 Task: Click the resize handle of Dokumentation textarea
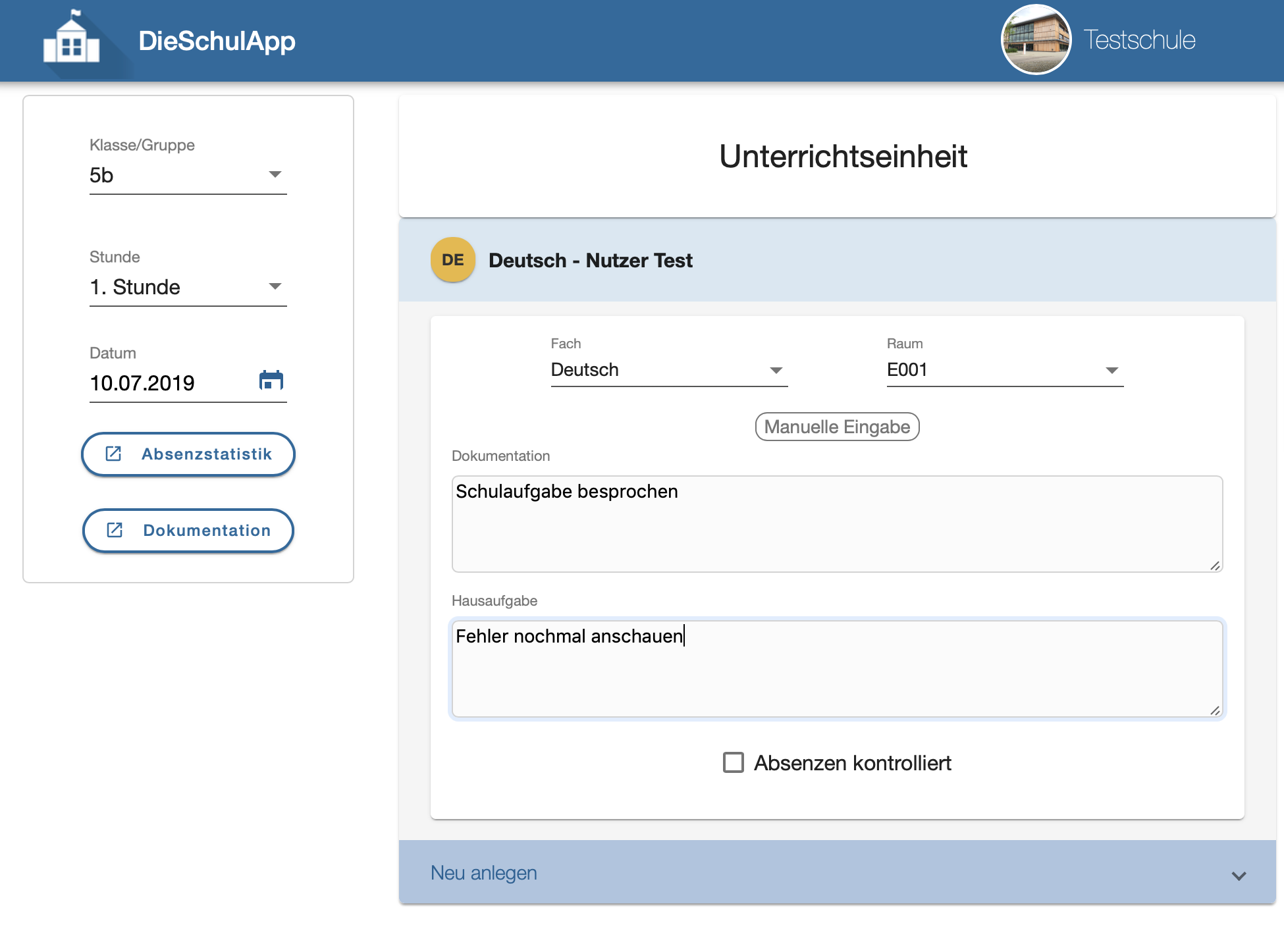click(1215, 566)
